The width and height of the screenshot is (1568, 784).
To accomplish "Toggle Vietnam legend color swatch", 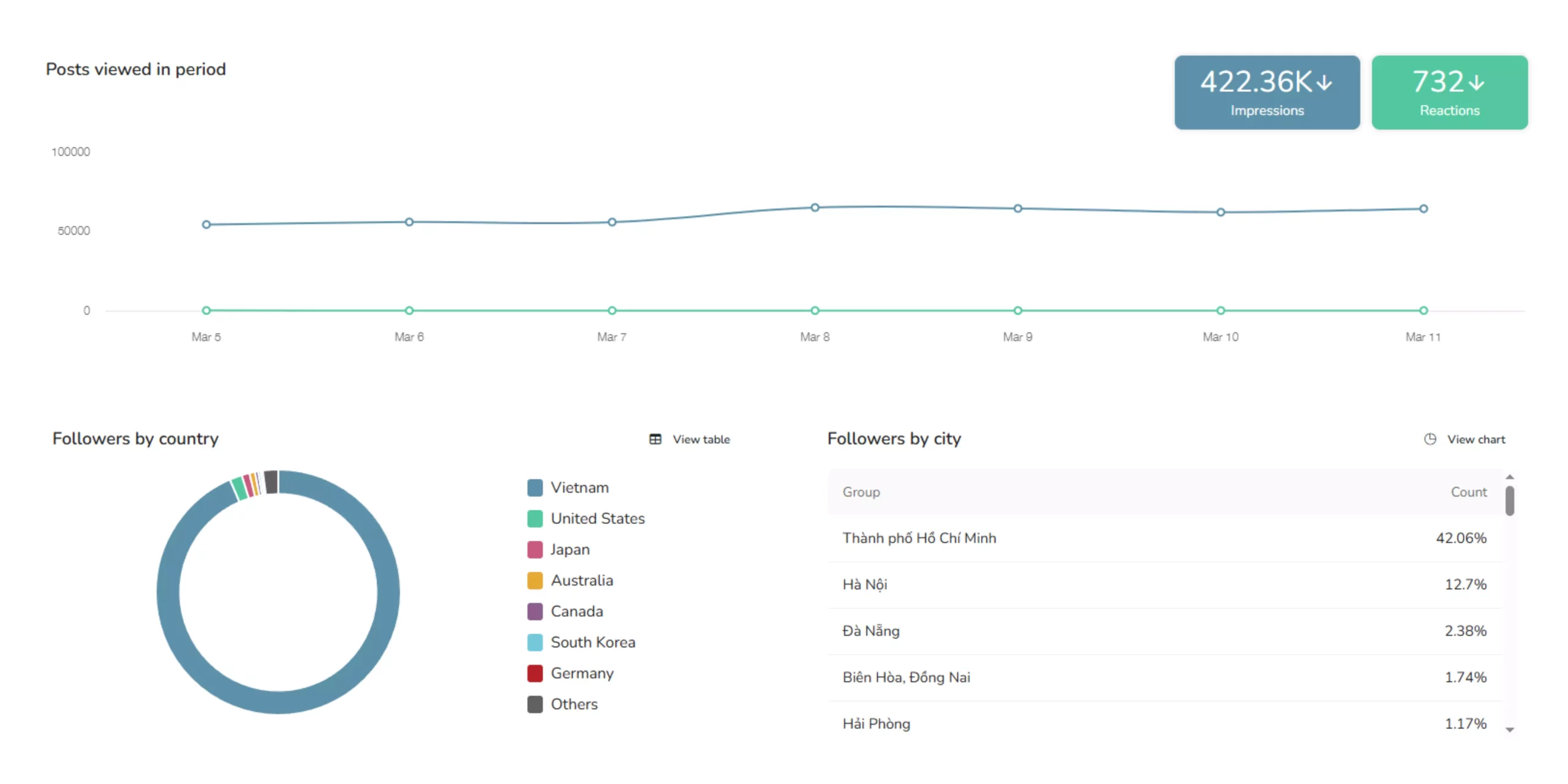I will (535, 488).
